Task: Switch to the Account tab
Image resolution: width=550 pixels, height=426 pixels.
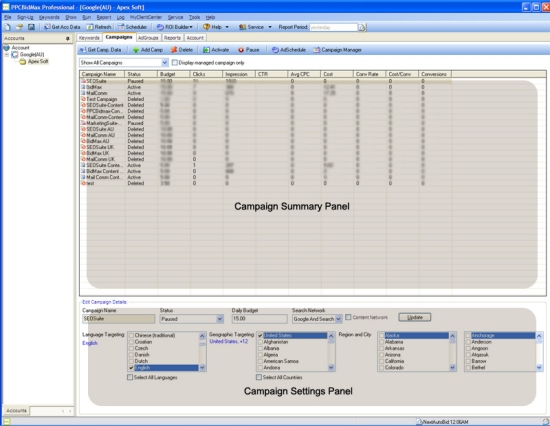Action: point(195,38)
